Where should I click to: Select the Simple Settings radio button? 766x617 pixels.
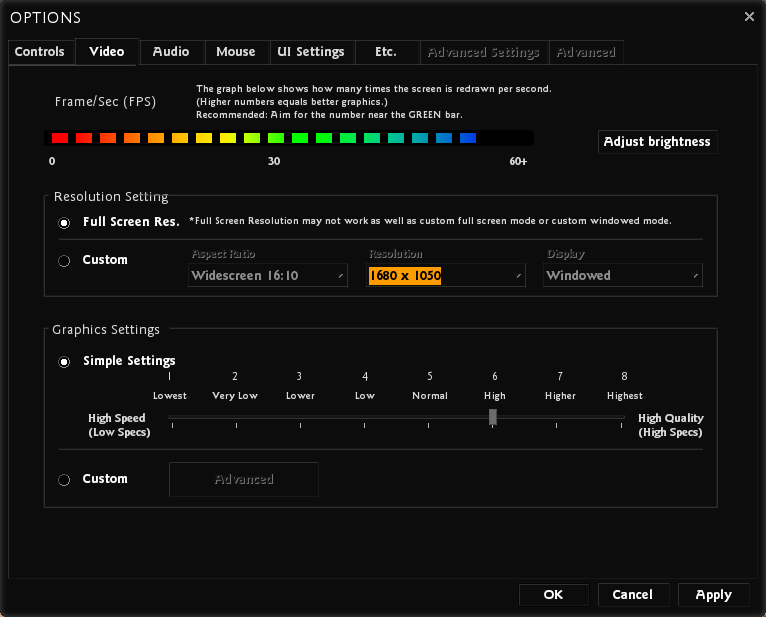[x=64, y=362]
